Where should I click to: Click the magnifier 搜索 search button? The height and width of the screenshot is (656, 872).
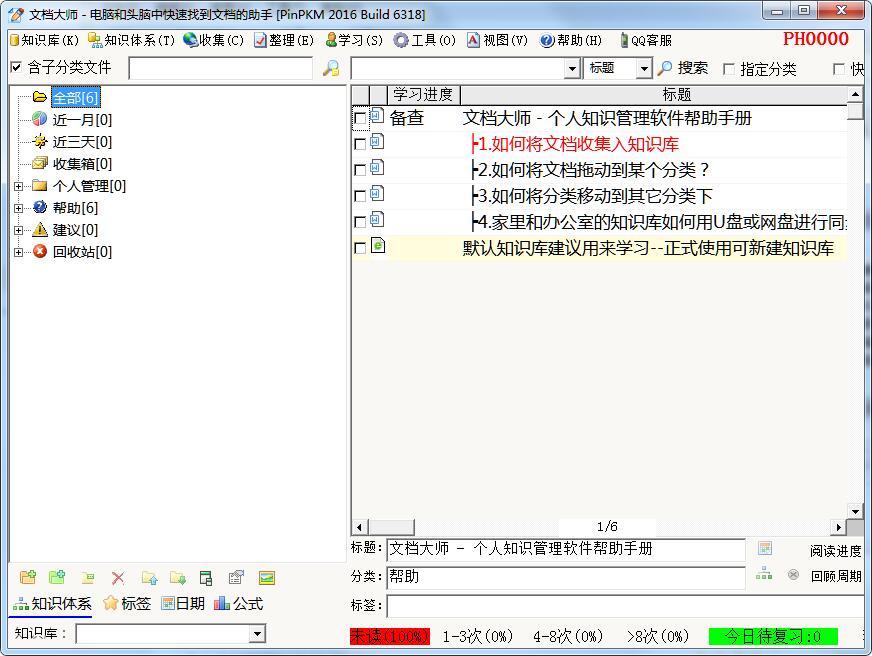683,68
